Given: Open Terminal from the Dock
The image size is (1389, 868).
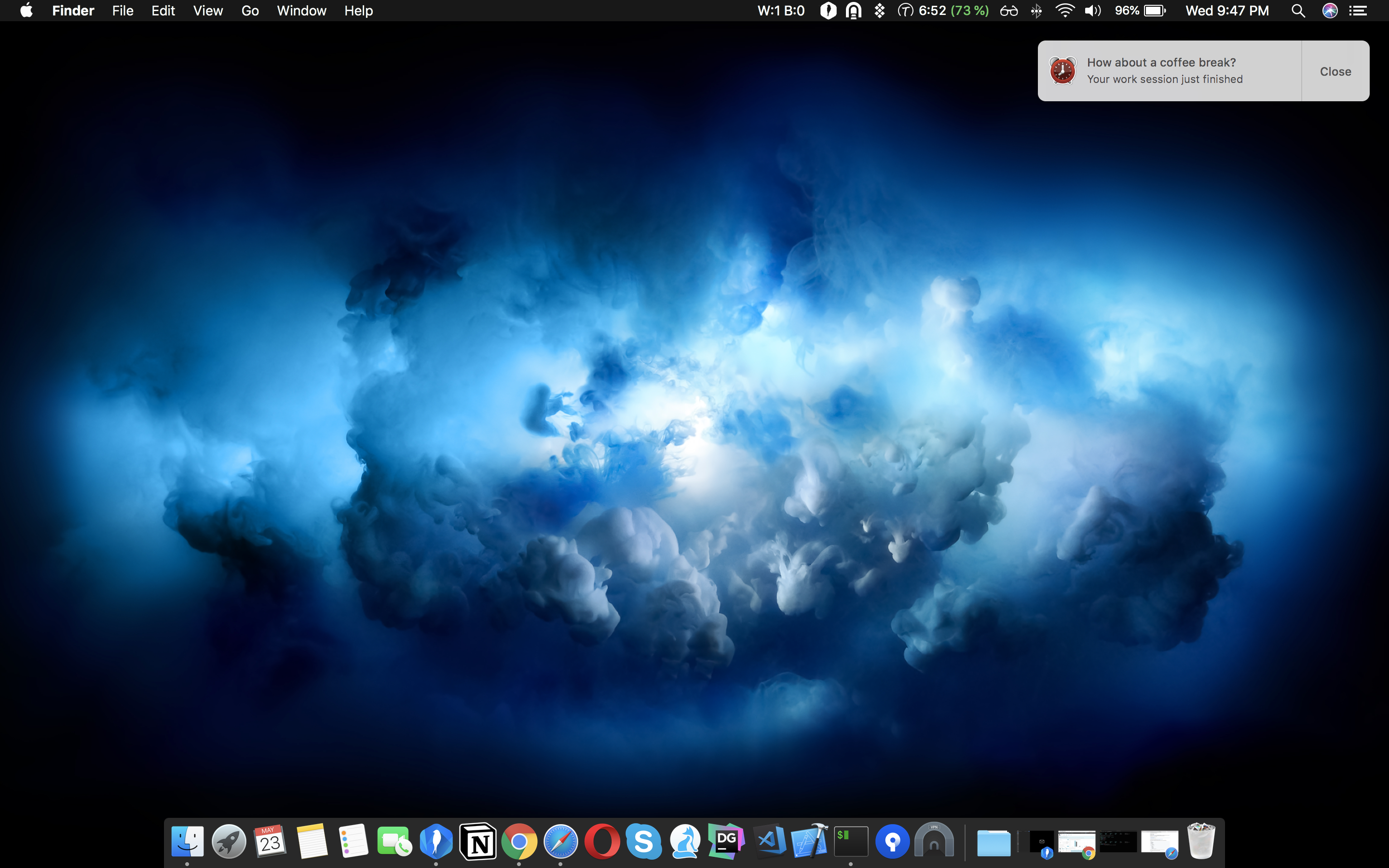Looking at the screenshot, I should click(x=851, y=842).
